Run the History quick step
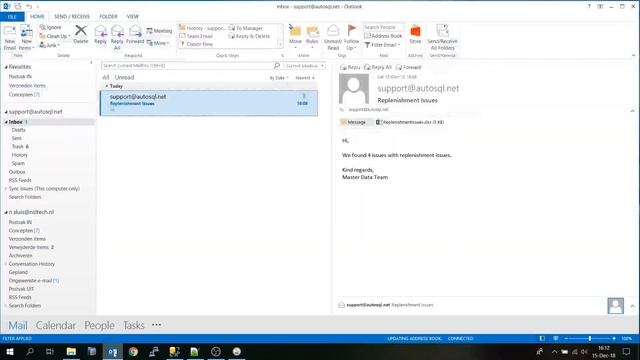This screenshot has width=640, height=360. 202,28
